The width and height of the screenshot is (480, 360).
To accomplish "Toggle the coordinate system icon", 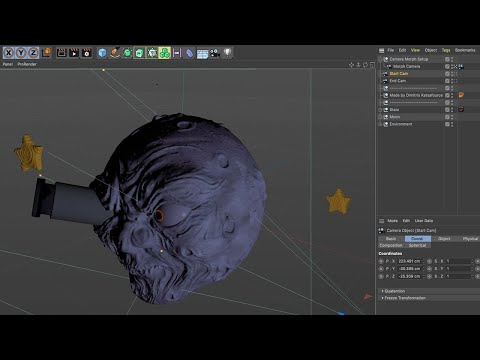I will [46, 53].
